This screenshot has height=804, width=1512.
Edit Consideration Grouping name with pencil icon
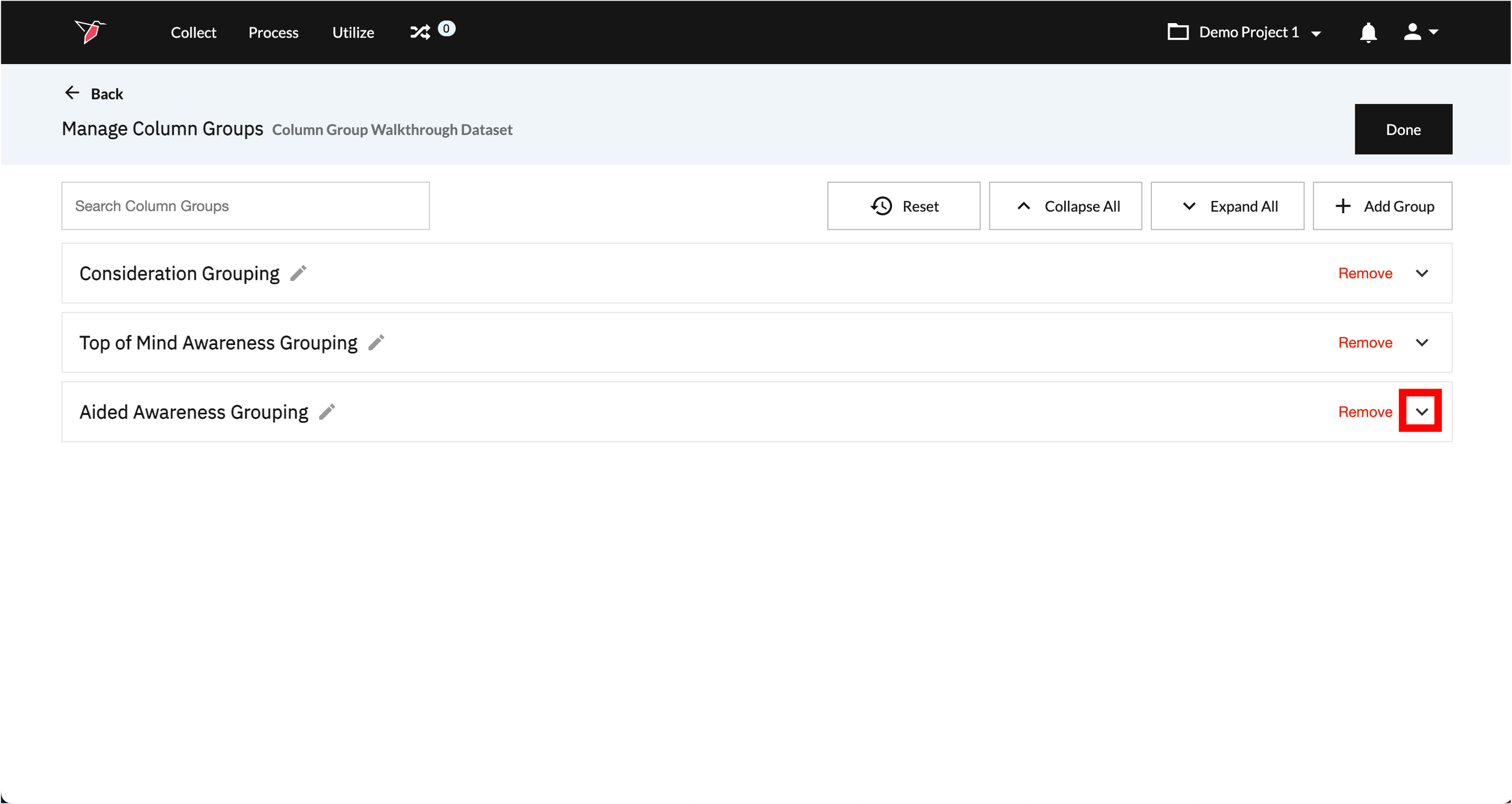(298, 273)
